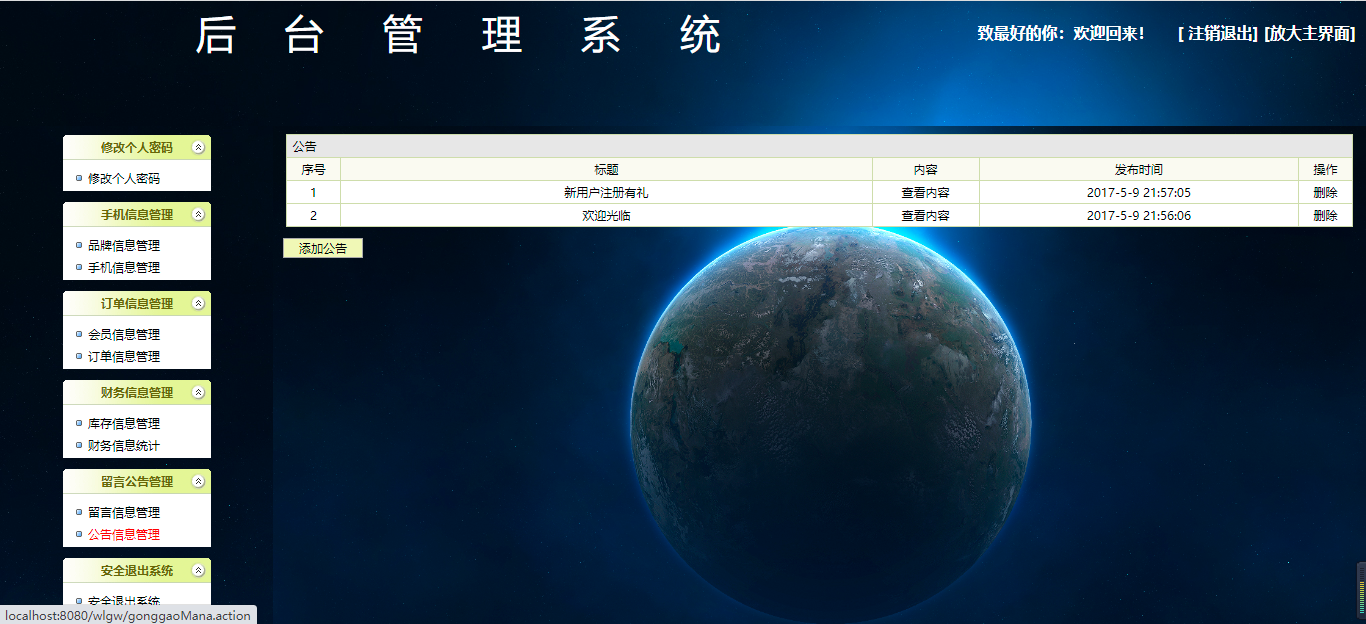Collapse the 安全退出系统 panel chevron
1366x624 pixels.
point(198,570)
